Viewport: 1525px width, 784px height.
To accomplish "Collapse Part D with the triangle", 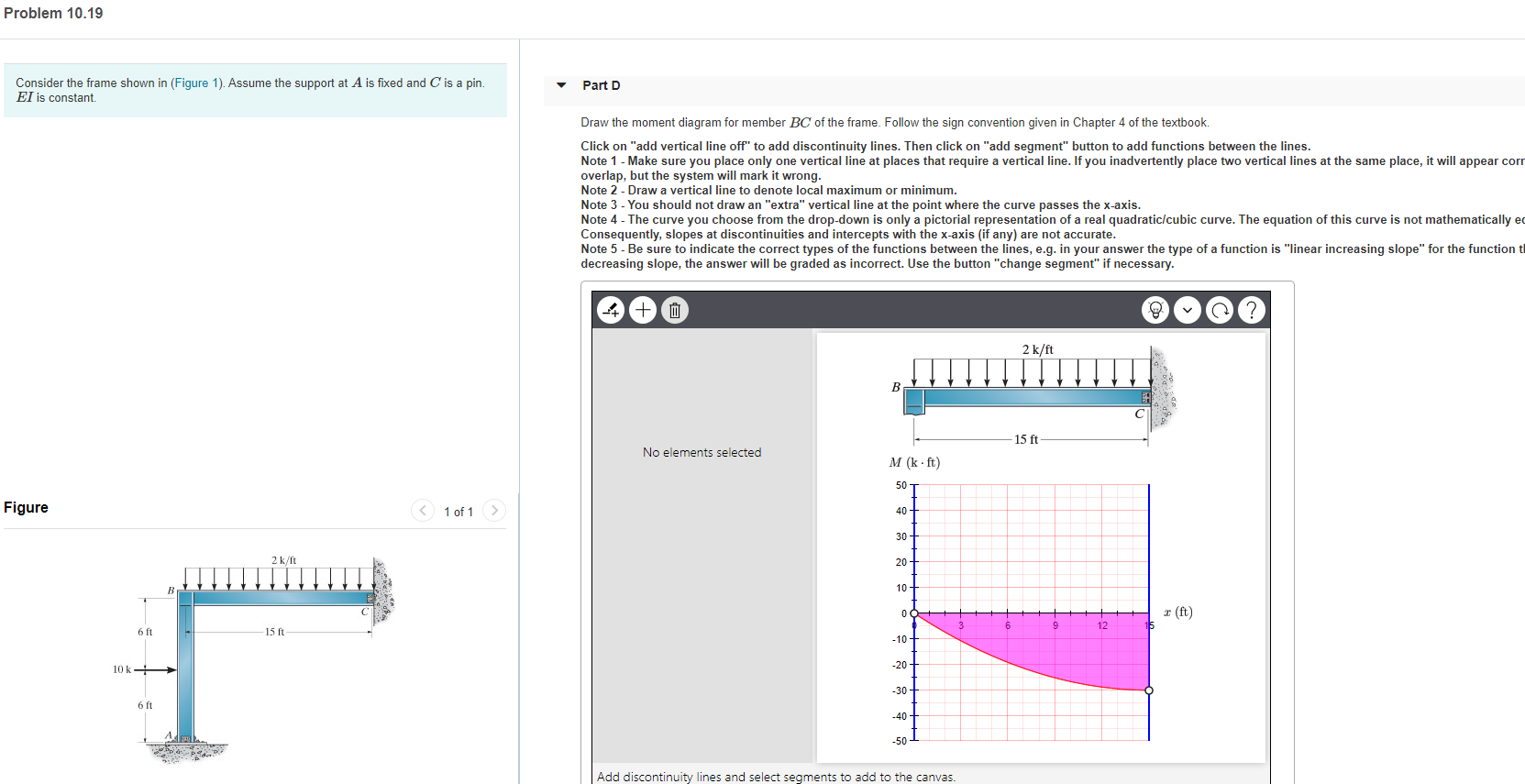I will click(561, 85).
